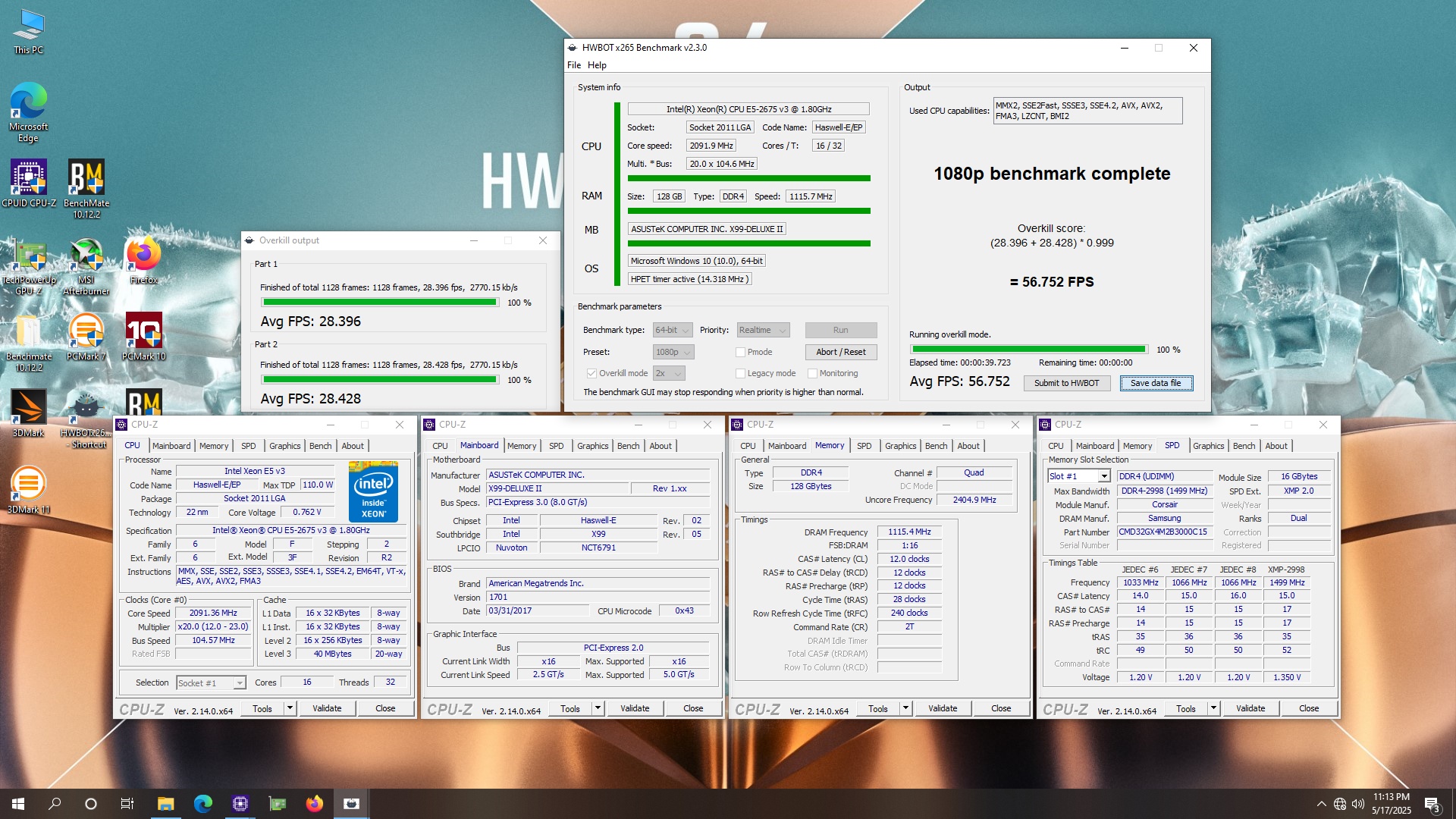Click Close in Mainboard CPU-Z window

[x=693, y=708]
